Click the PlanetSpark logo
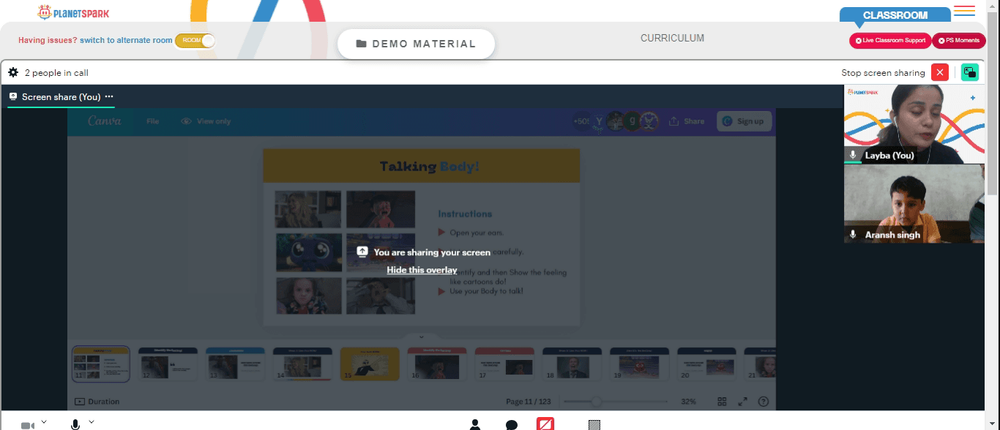 (73, 12)
